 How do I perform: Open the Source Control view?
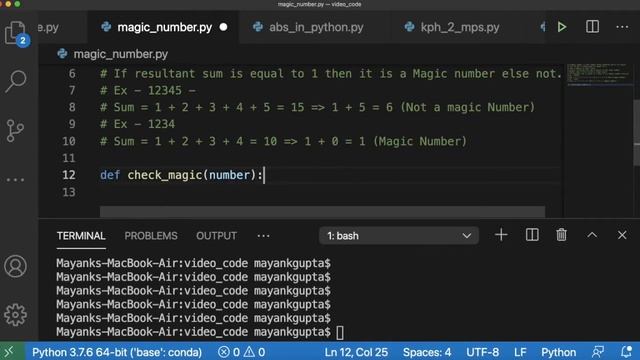pos(16,131)
